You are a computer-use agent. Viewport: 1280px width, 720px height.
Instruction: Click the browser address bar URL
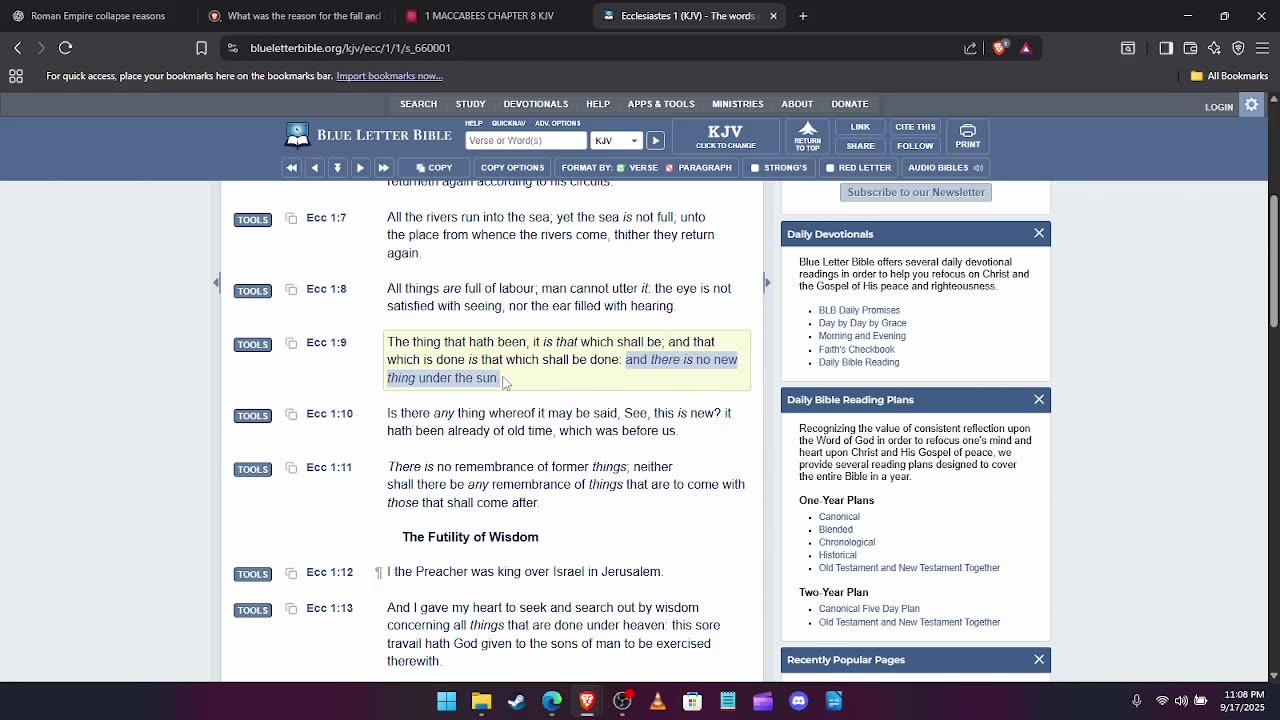pyautogui.click(x=350, y=48)
